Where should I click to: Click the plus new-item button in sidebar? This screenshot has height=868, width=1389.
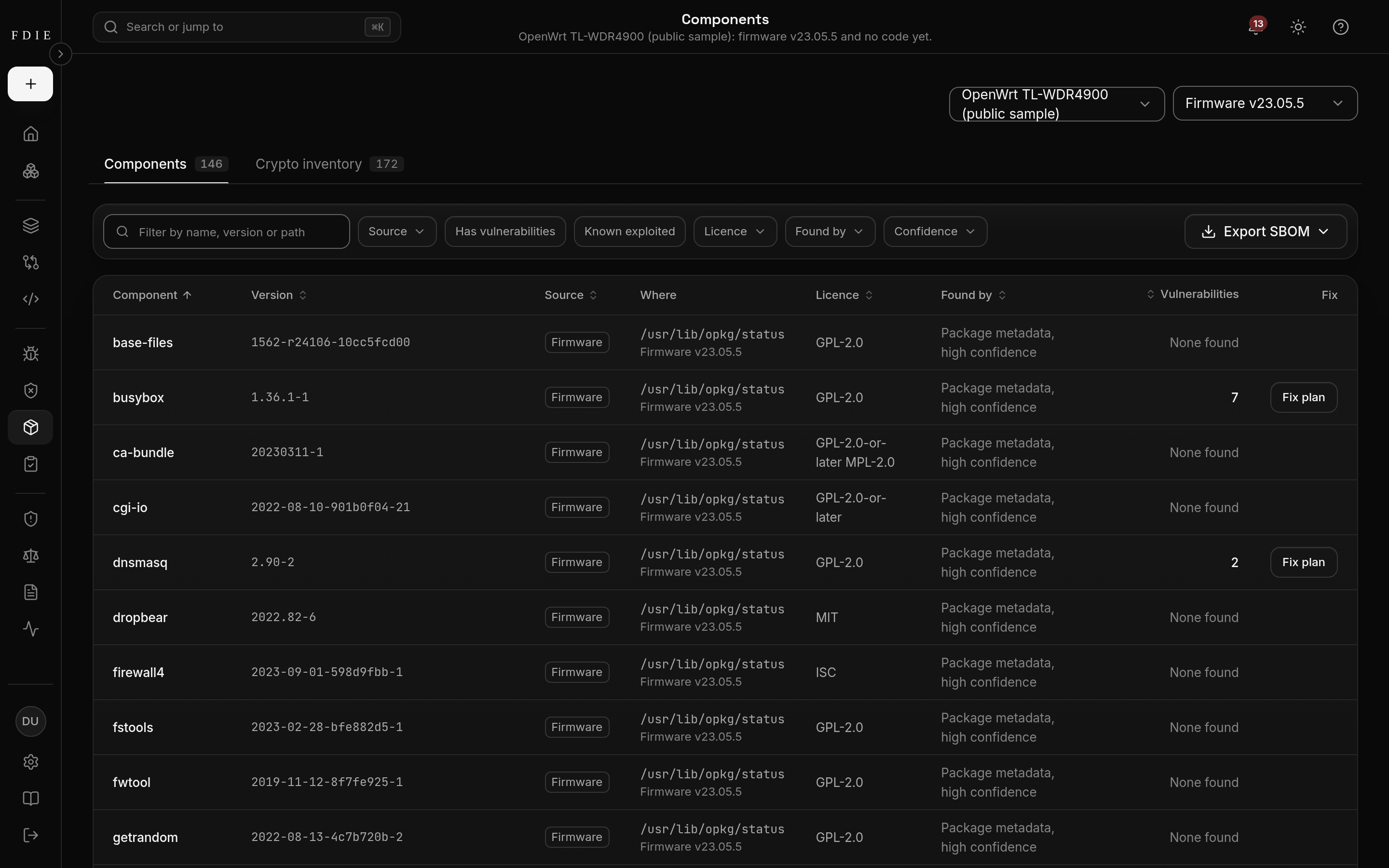coord(30,84)
